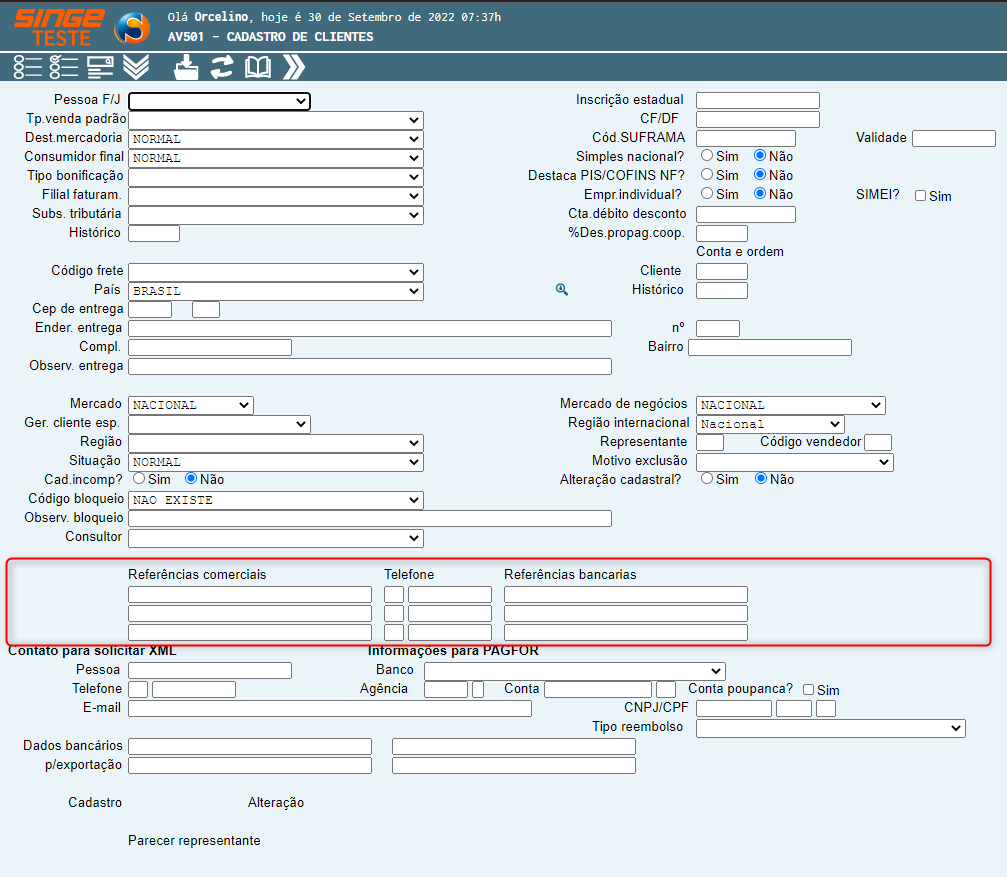Click the save to tray icon

pos(186,67)
